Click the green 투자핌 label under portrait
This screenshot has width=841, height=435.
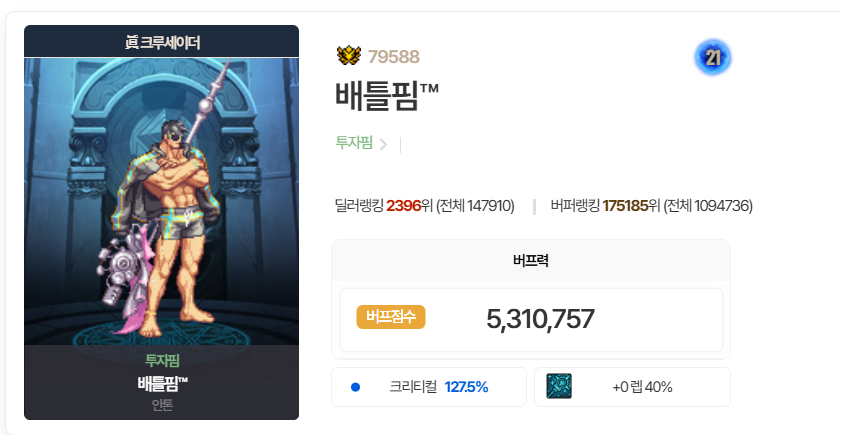(162, 360)
